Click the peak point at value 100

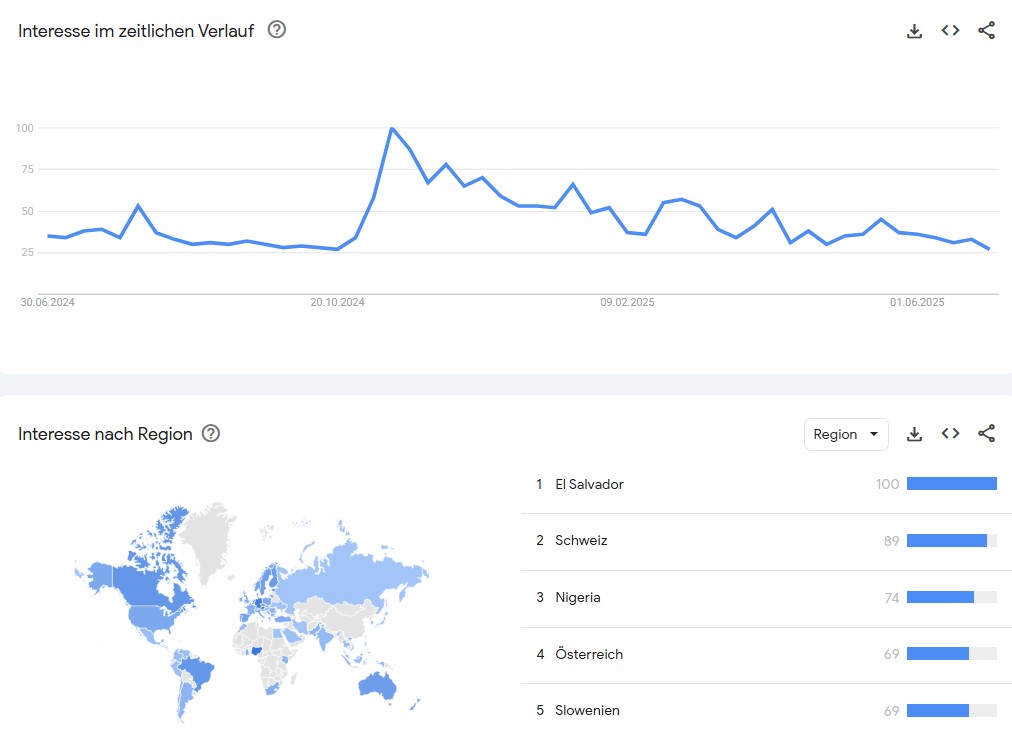[x=392, y=128]
